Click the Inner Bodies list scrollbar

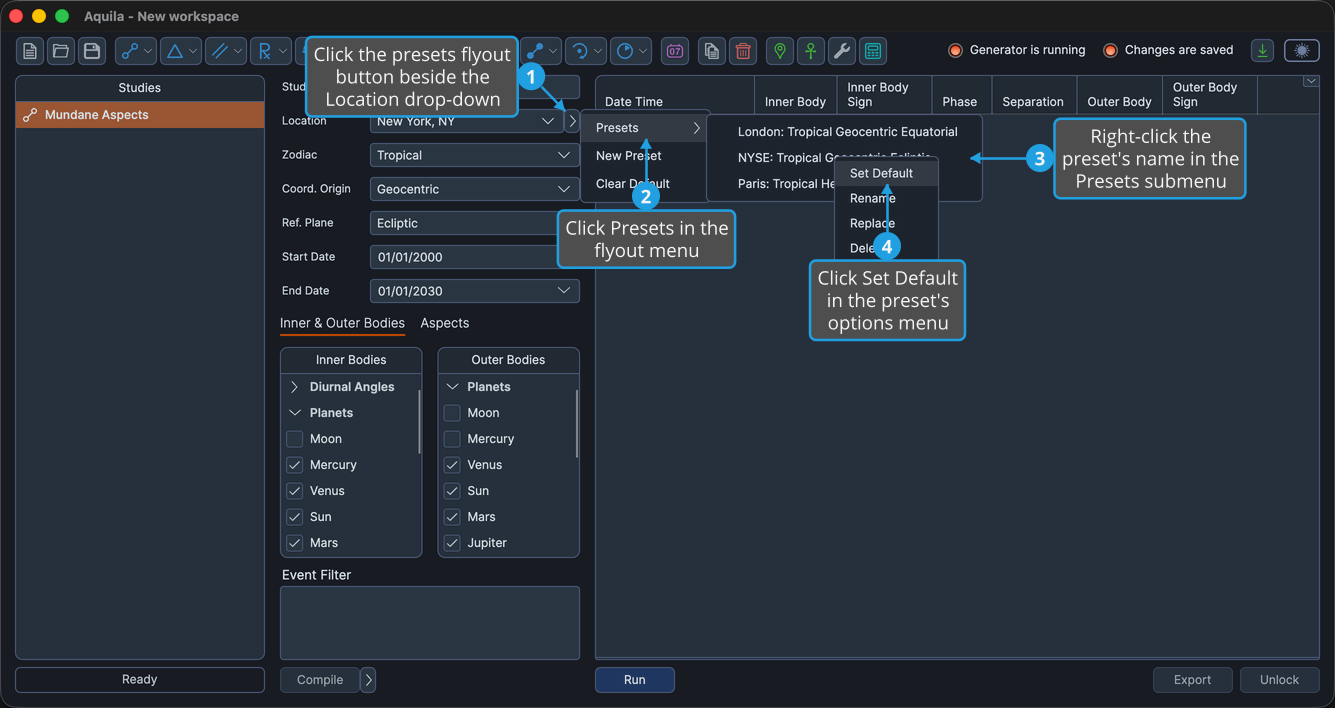pyautogui.click(x=419, y=421)
